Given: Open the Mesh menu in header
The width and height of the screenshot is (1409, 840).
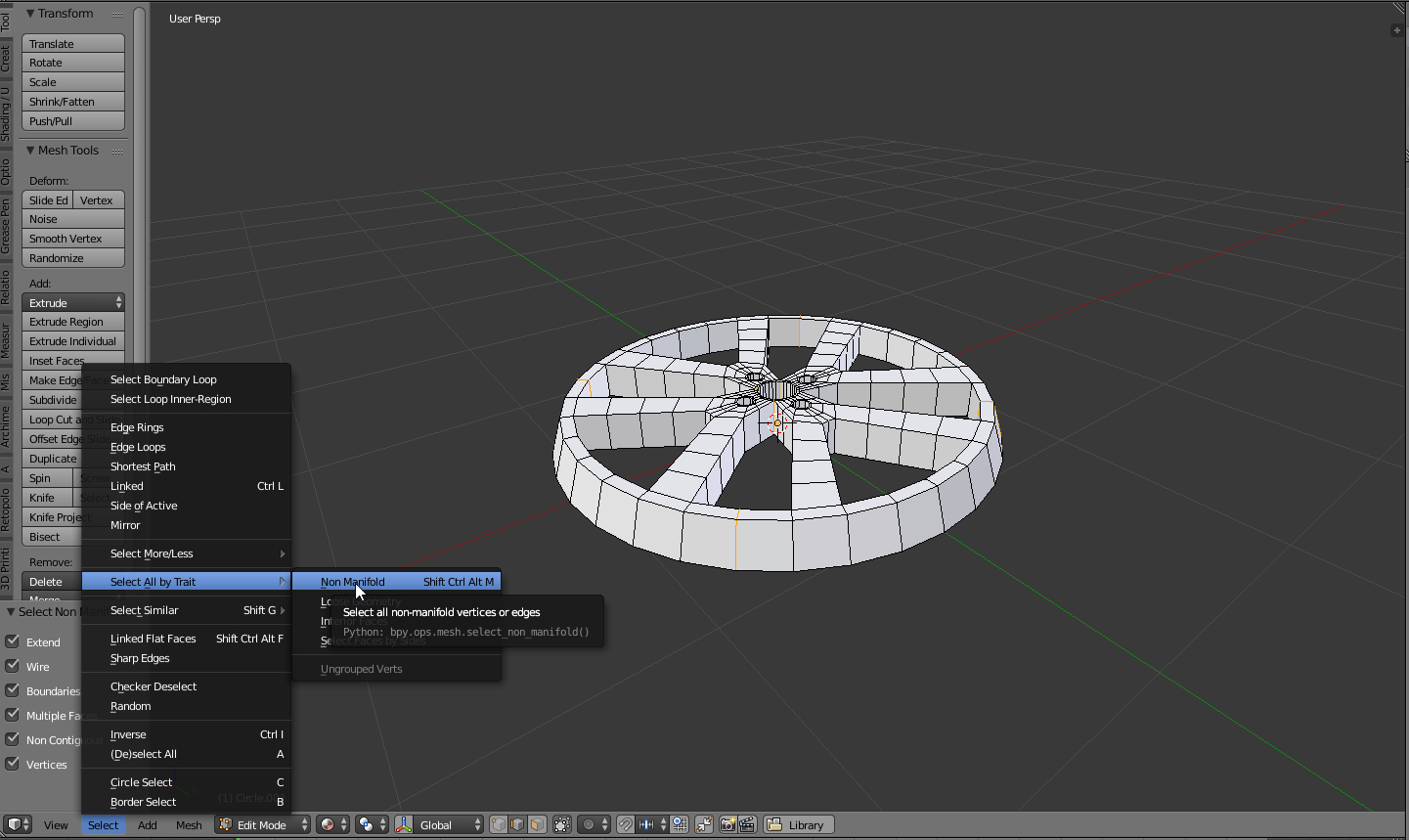Looking at the screenshot, I should coord(189,825).
